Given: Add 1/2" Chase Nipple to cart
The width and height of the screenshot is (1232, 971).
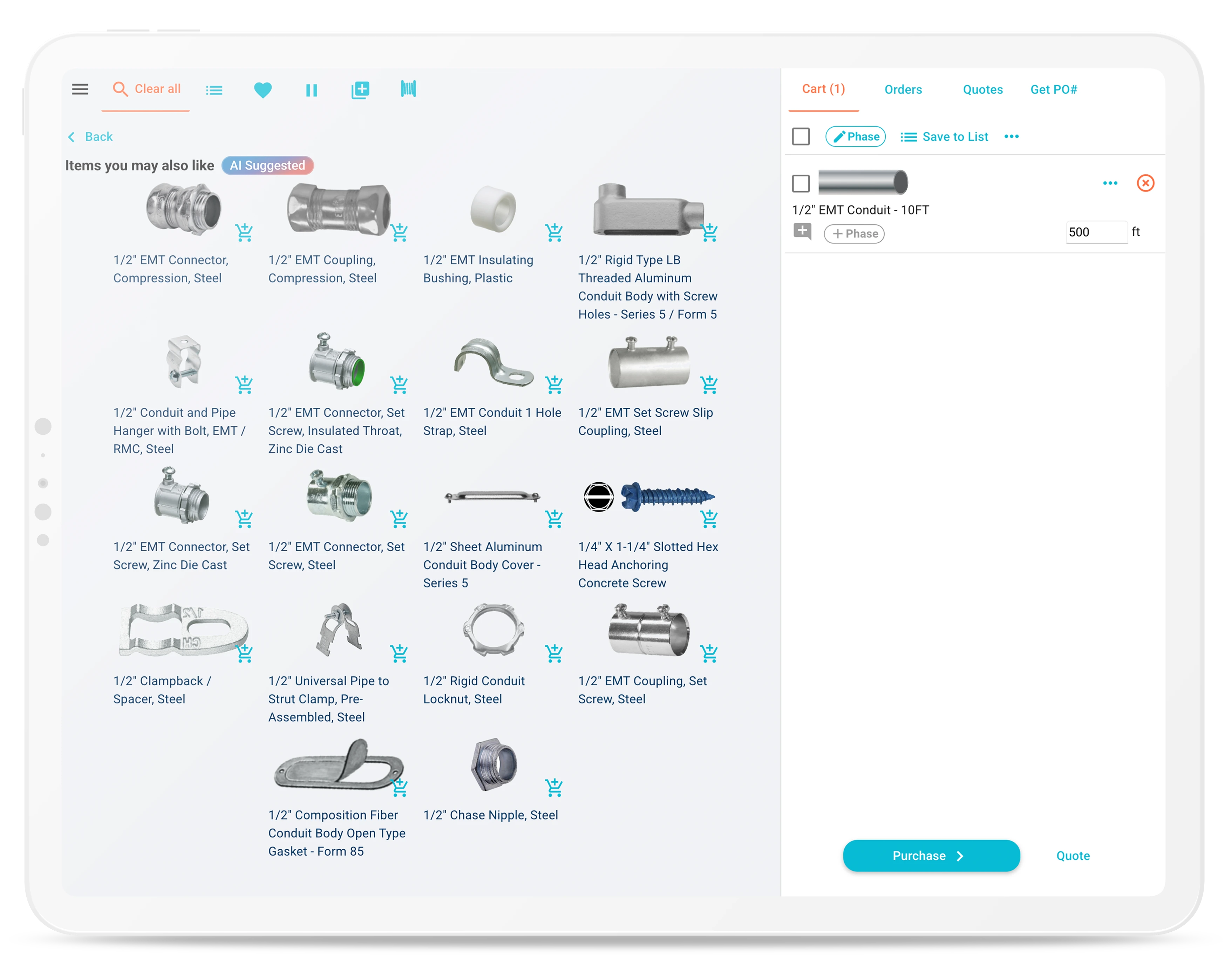Looking at the screenshot, I should (553, 787).
